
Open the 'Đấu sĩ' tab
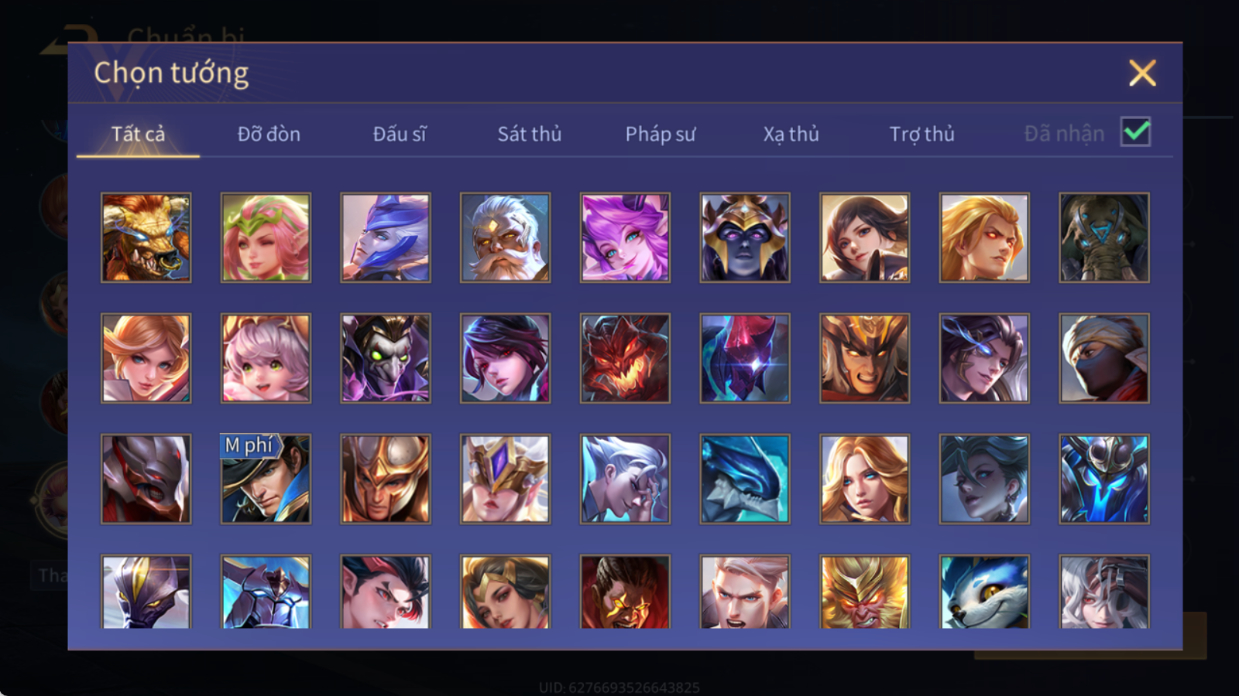click(x=399, y=134)
